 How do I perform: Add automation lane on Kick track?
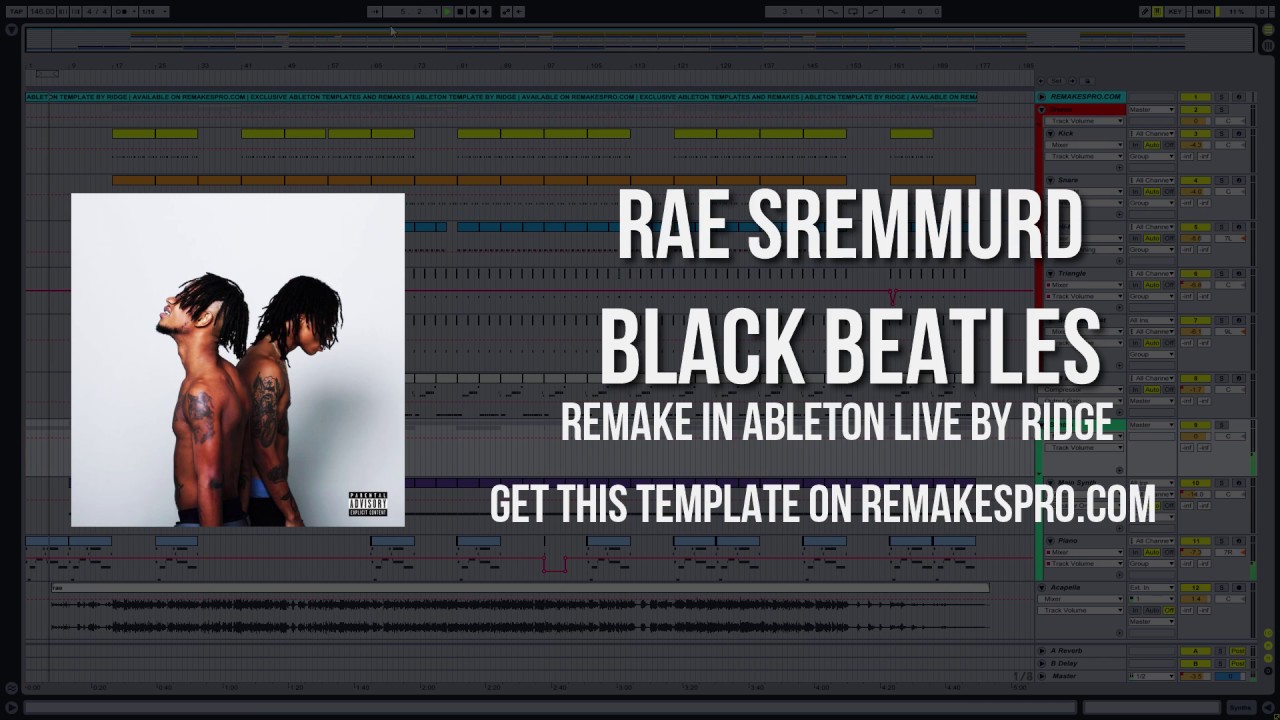(x=1119, y=167)
